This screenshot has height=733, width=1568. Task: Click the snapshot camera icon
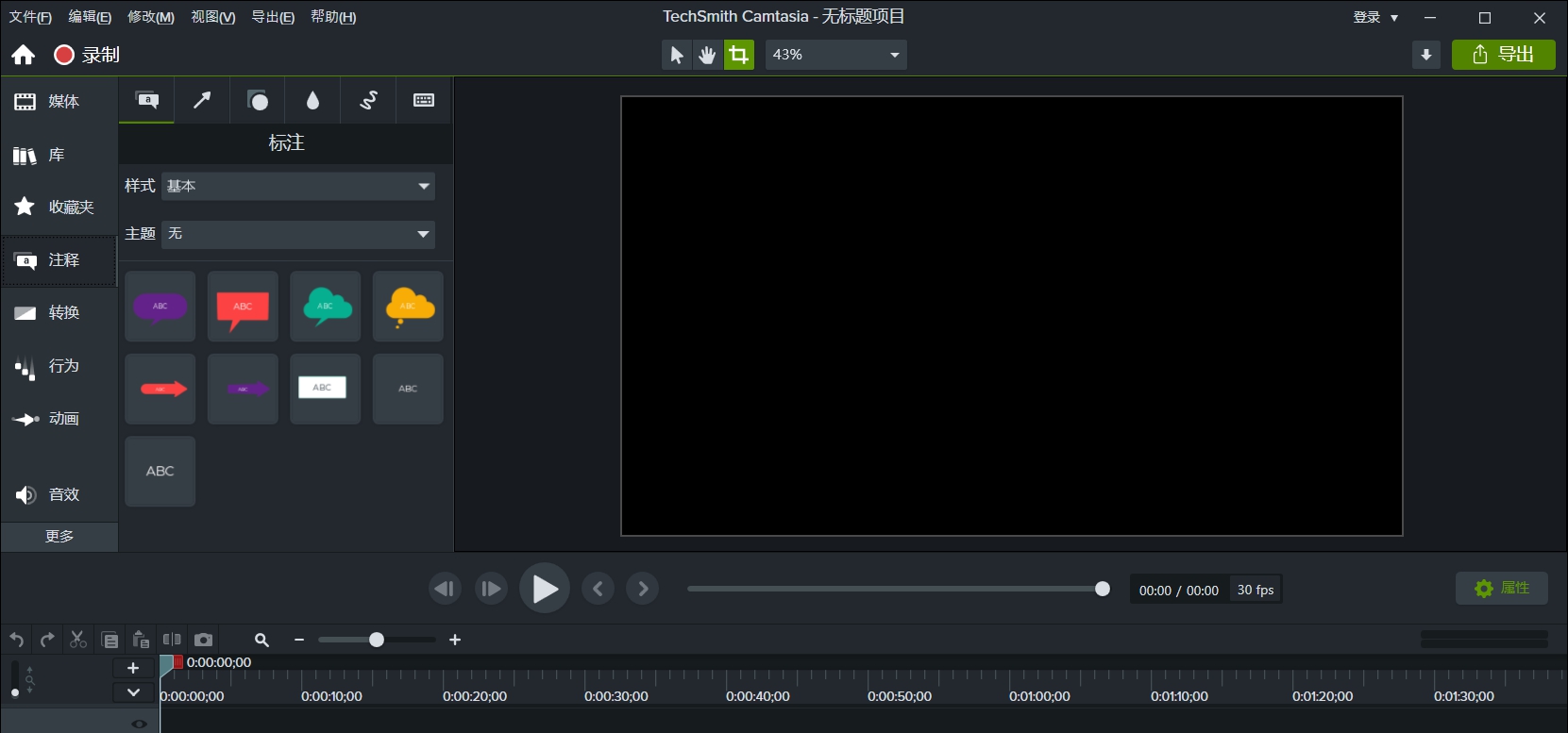tap(203, 640)
